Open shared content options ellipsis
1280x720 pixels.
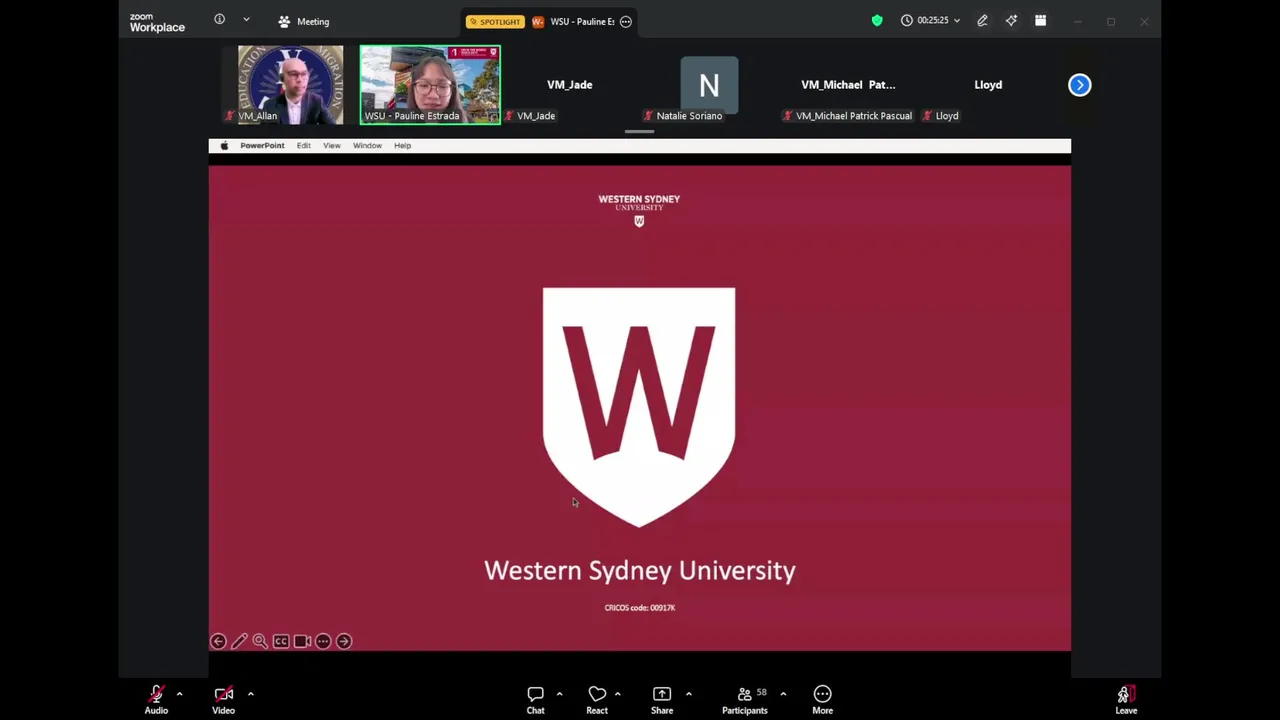[626, 21]
